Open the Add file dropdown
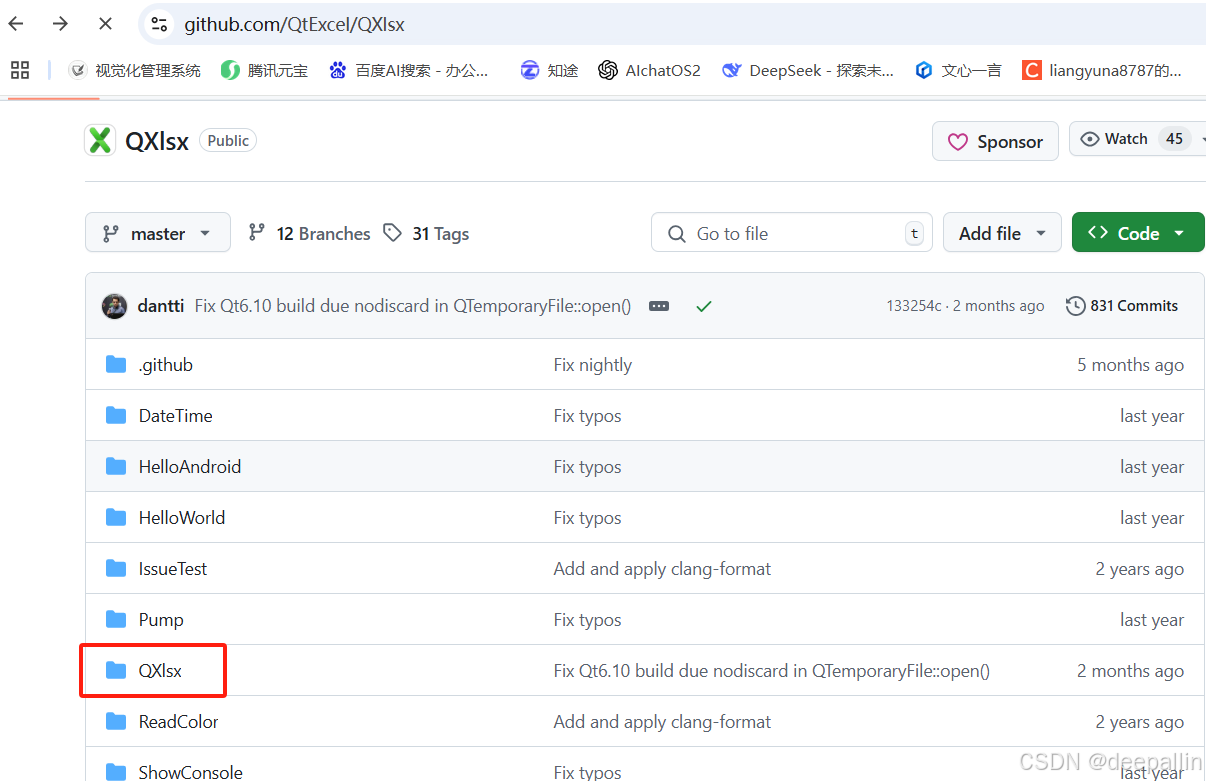Screen dimensions: 1206x781 coord(1003,233)
